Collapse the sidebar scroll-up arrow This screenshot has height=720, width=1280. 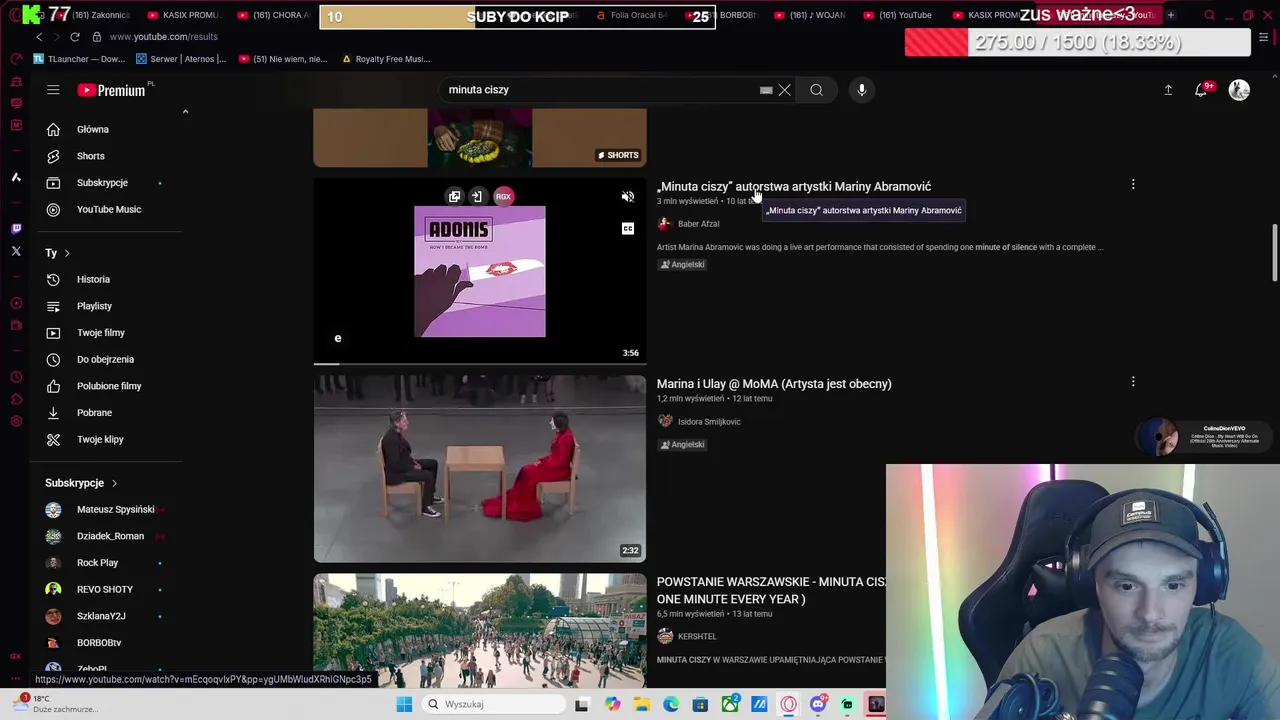(x=185, y=112)
